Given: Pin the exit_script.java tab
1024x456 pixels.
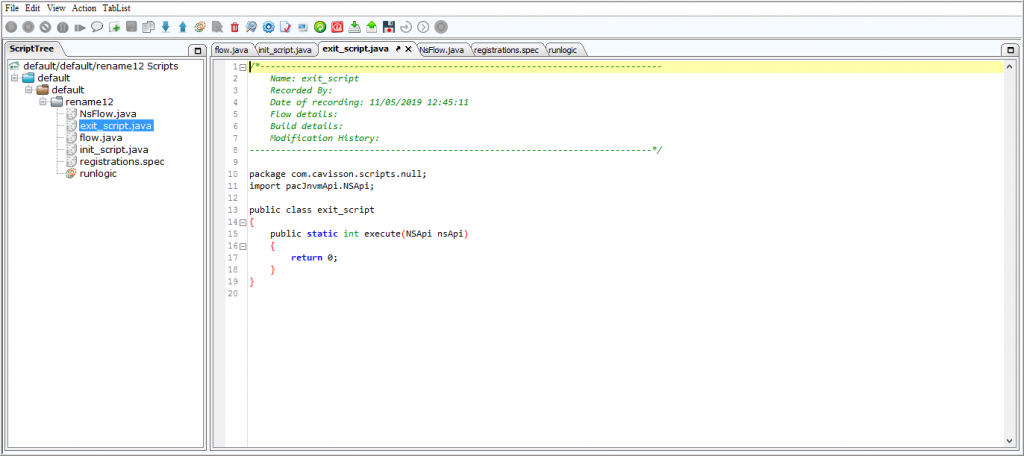Looking at the screenshot, I should point(398,49).
